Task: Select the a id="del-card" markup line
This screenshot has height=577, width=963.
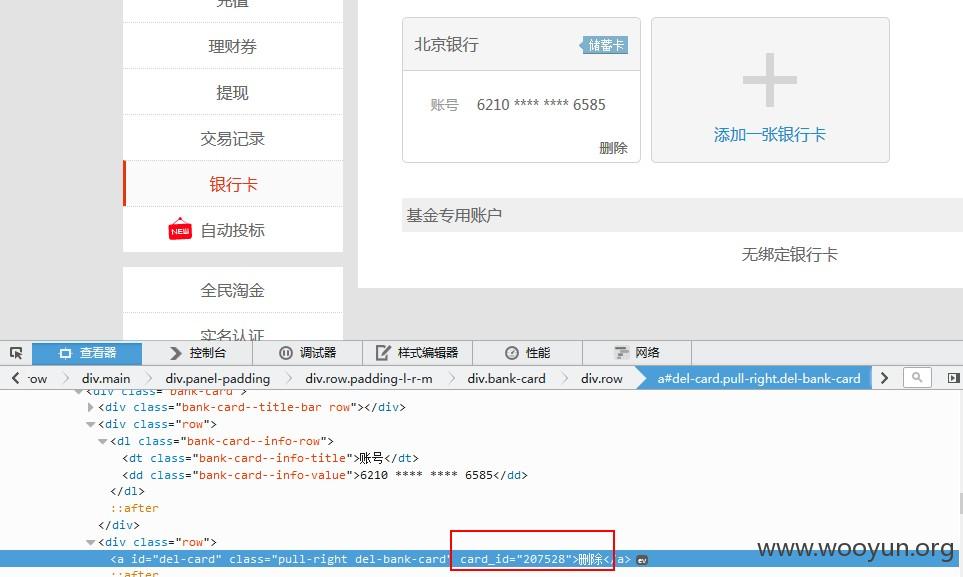Action: click(x=370, y=559)
